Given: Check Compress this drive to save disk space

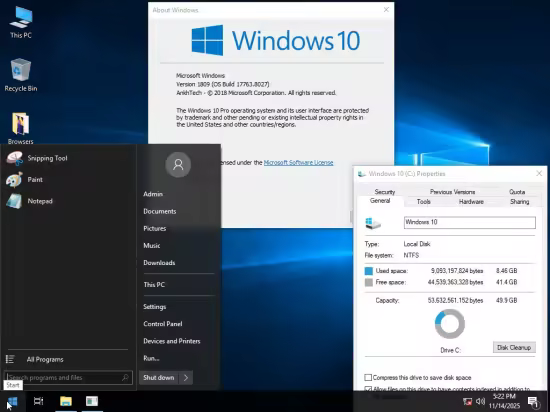Looking at the screenshot, I should [368, 378].
